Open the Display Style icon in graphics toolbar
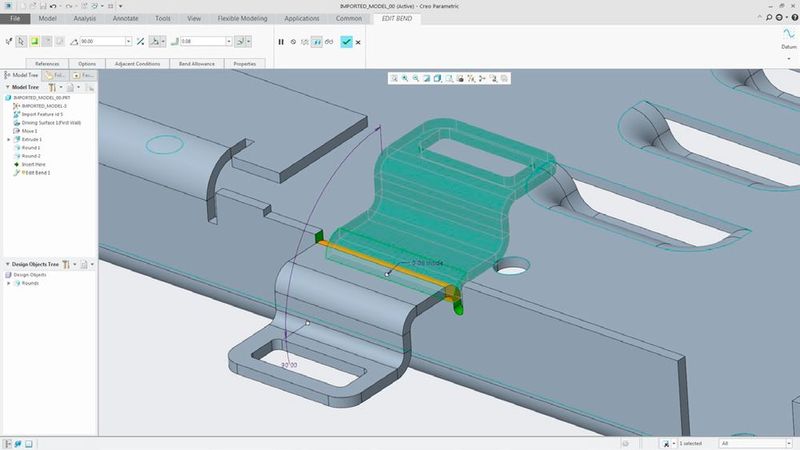800x450 pixels. point(438,78)
